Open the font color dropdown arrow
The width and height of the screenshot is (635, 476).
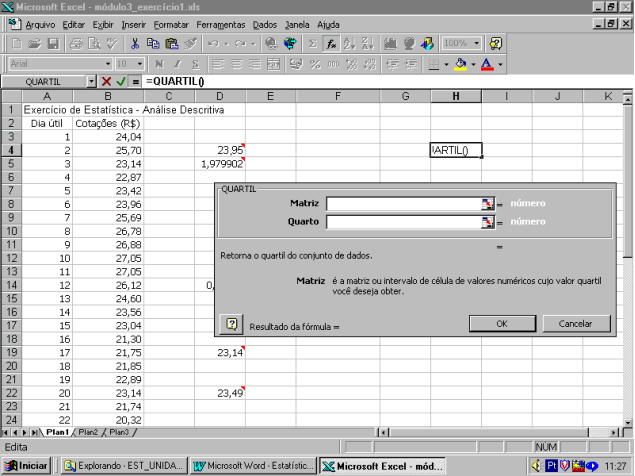[x=499, y=64]
